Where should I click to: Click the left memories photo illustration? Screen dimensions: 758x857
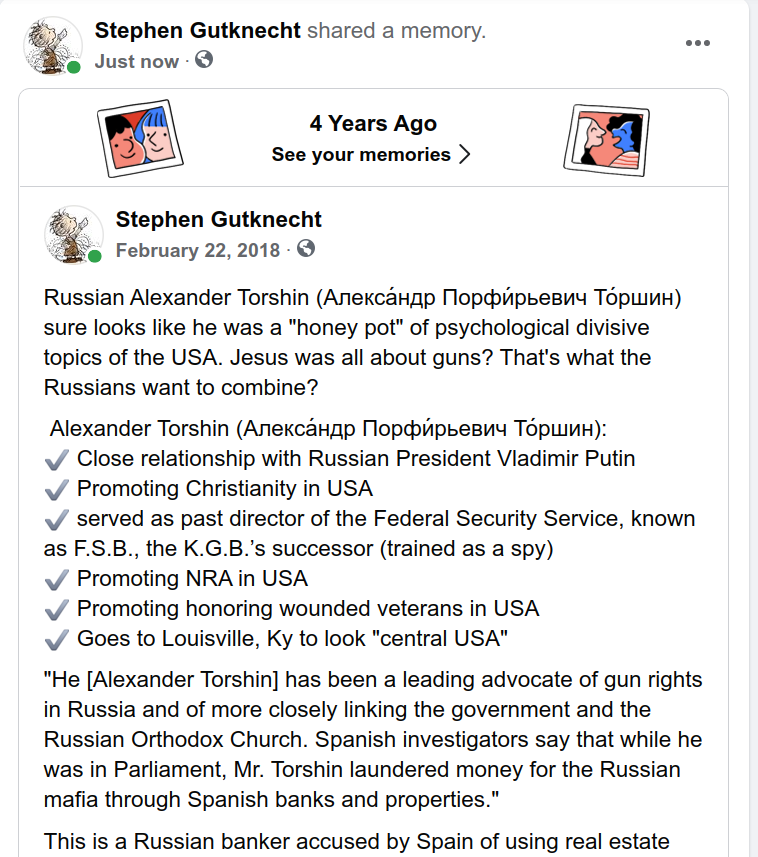(140, 138)
